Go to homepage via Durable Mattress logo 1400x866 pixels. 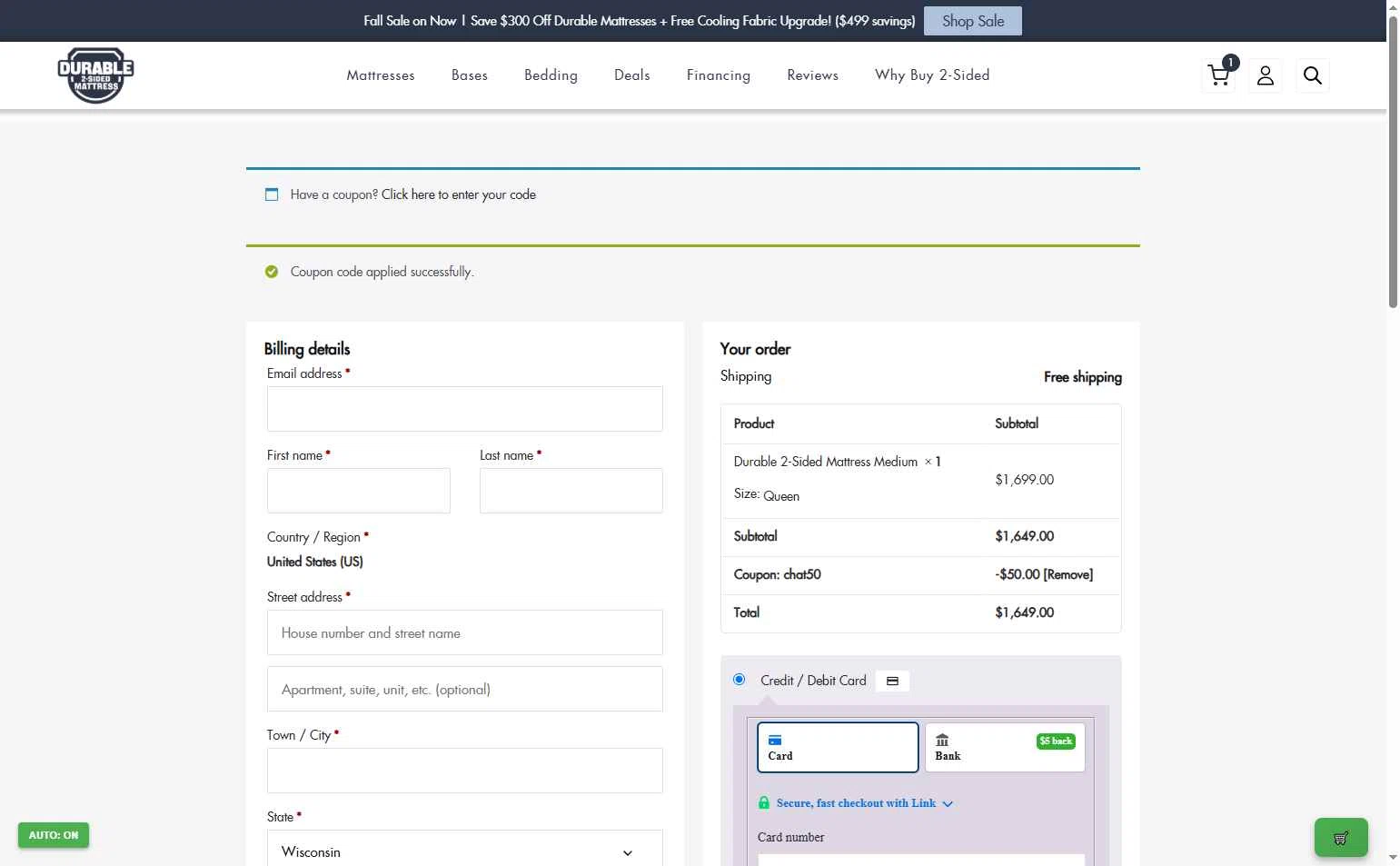click(x=95, y=75)
